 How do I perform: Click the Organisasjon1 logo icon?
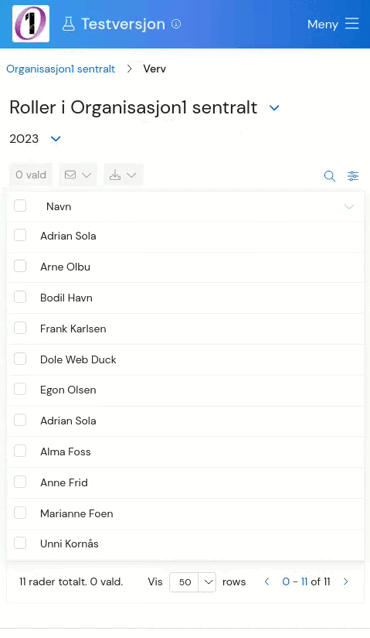[31, 24]
